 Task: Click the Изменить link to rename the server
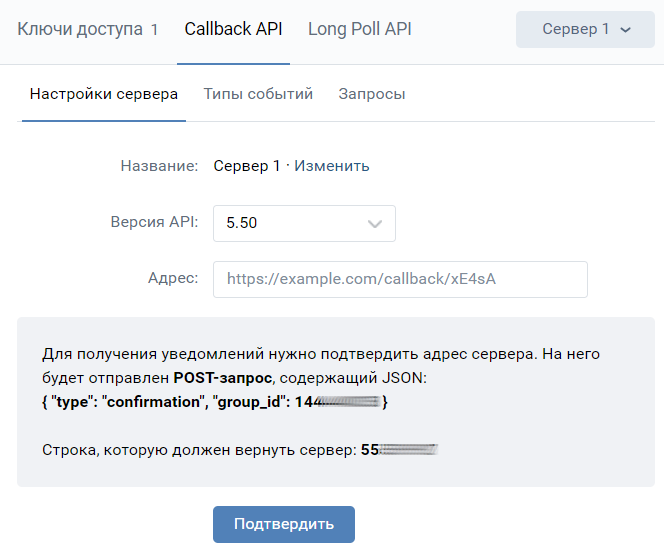click(332, 166)
